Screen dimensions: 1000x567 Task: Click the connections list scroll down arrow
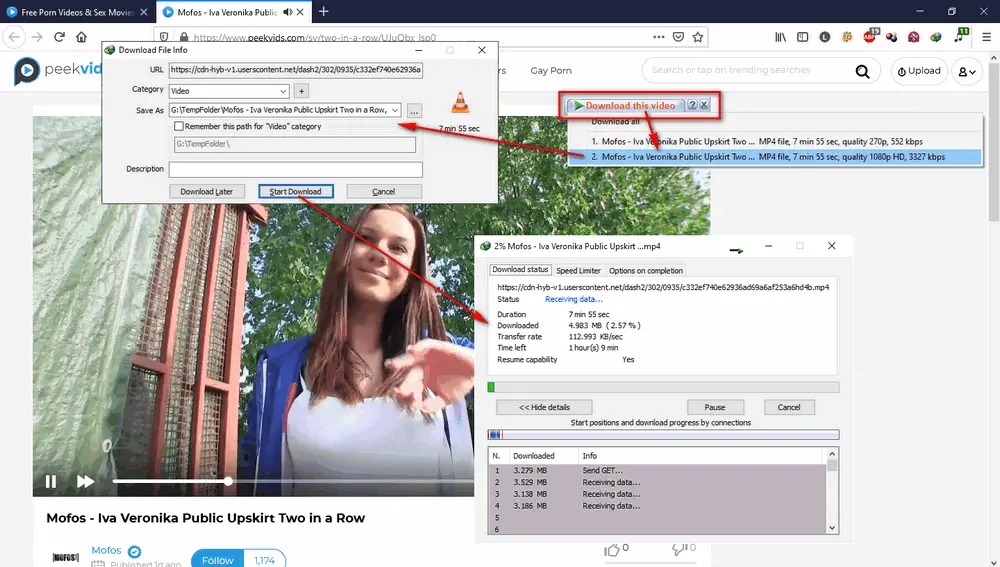[x=832, y=528]
